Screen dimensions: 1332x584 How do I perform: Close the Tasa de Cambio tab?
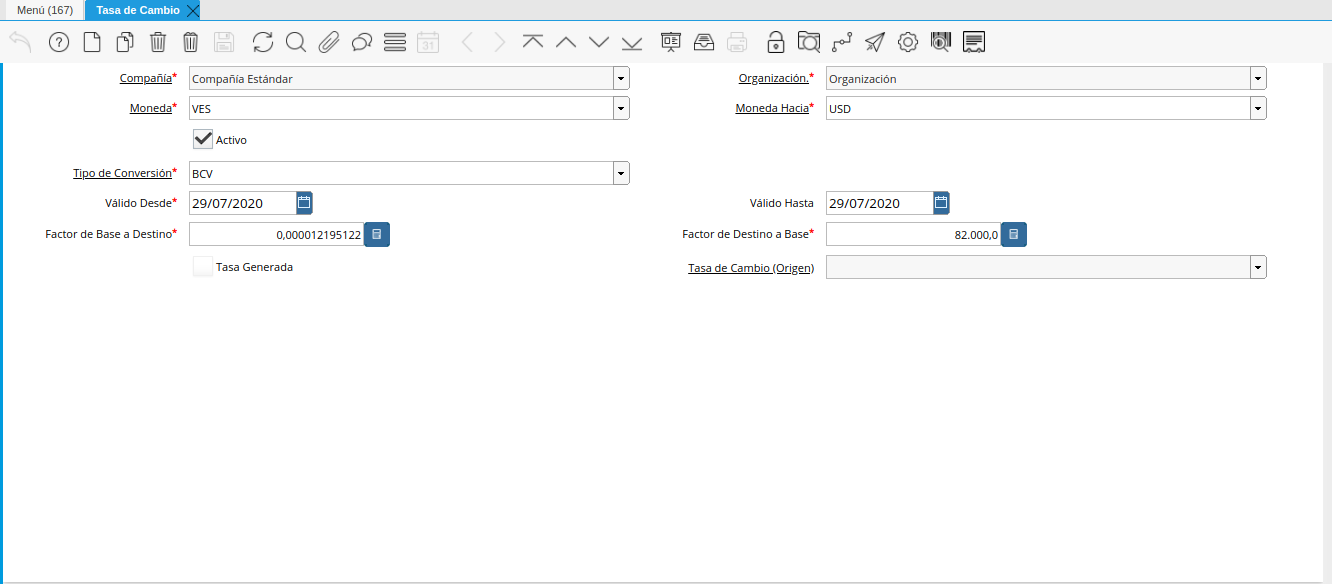click(193, 10)
